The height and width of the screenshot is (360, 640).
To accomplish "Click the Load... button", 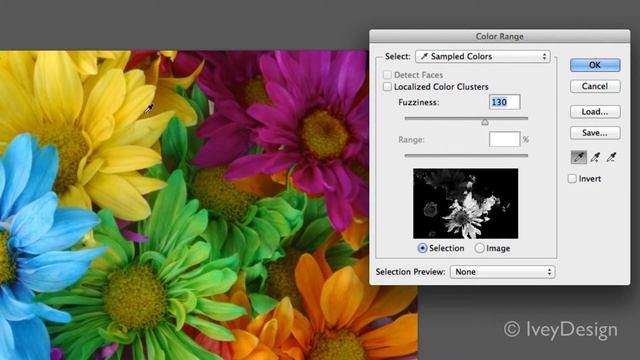I will [595, 111].
